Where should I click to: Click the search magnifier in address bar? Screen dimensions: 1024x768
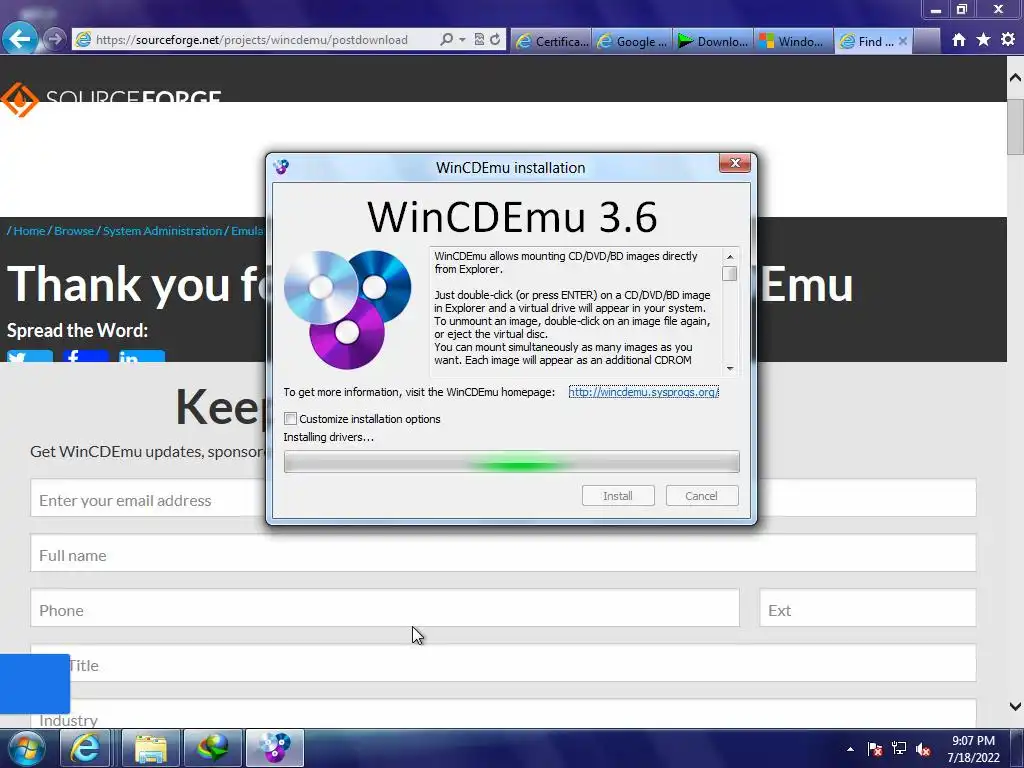(x=446, y=40)
